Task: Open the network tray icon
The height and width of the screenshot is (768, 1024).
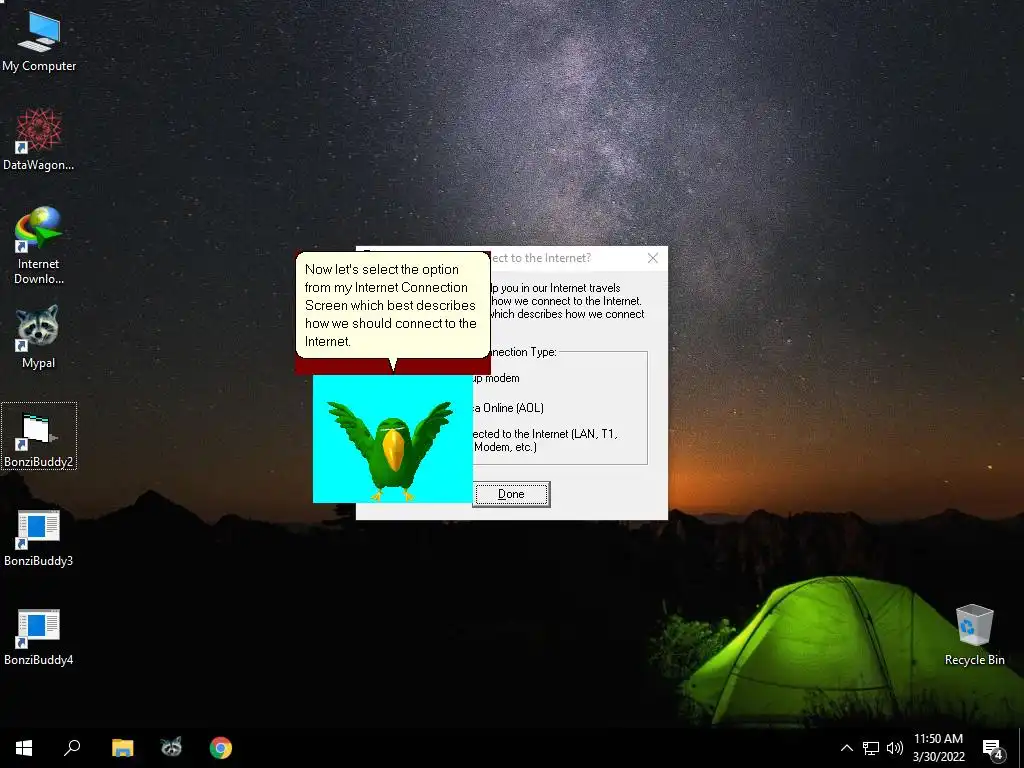Action: (x=871, y=748)
